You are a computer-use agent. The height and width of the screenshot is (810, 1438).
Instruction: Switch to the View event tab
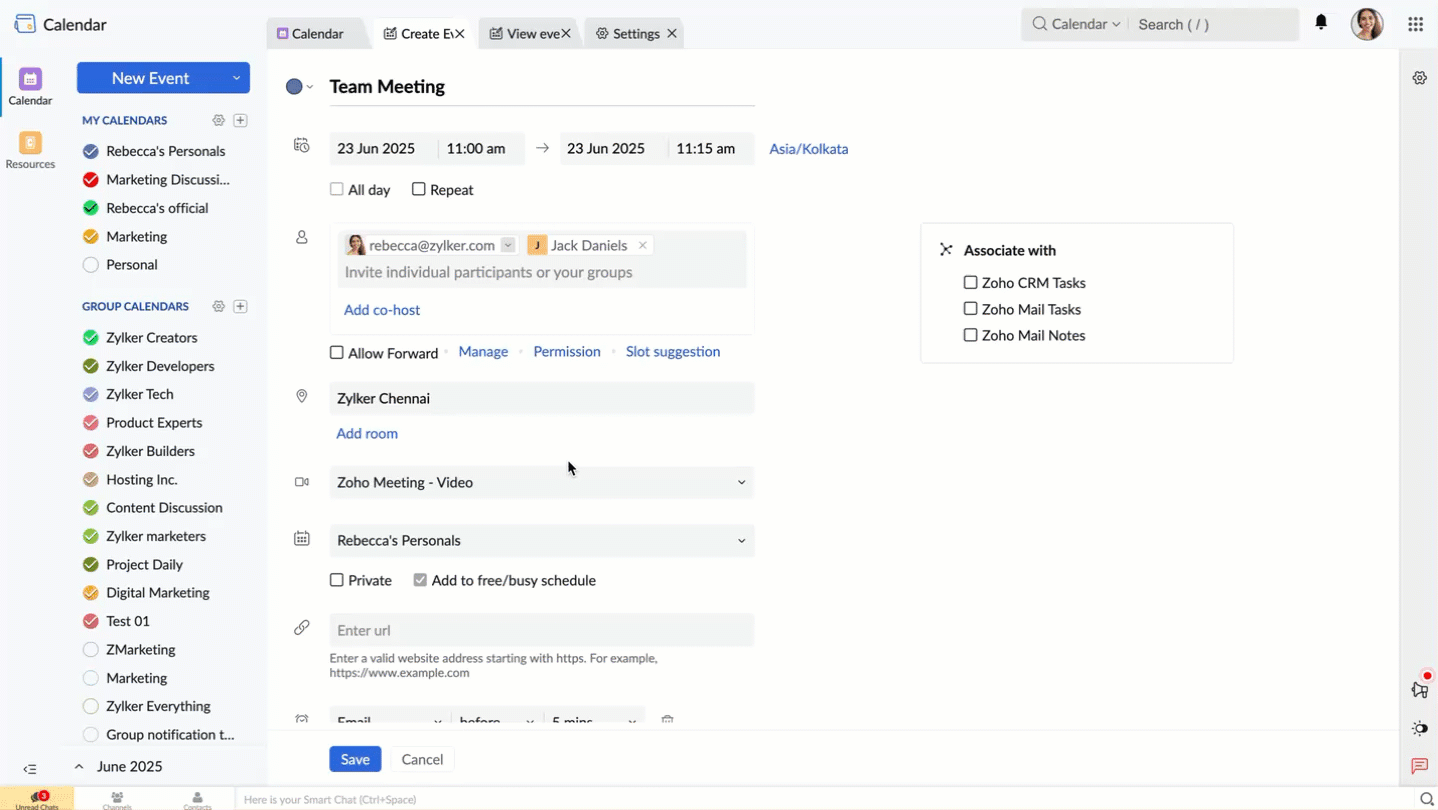(x=524, y=33)
